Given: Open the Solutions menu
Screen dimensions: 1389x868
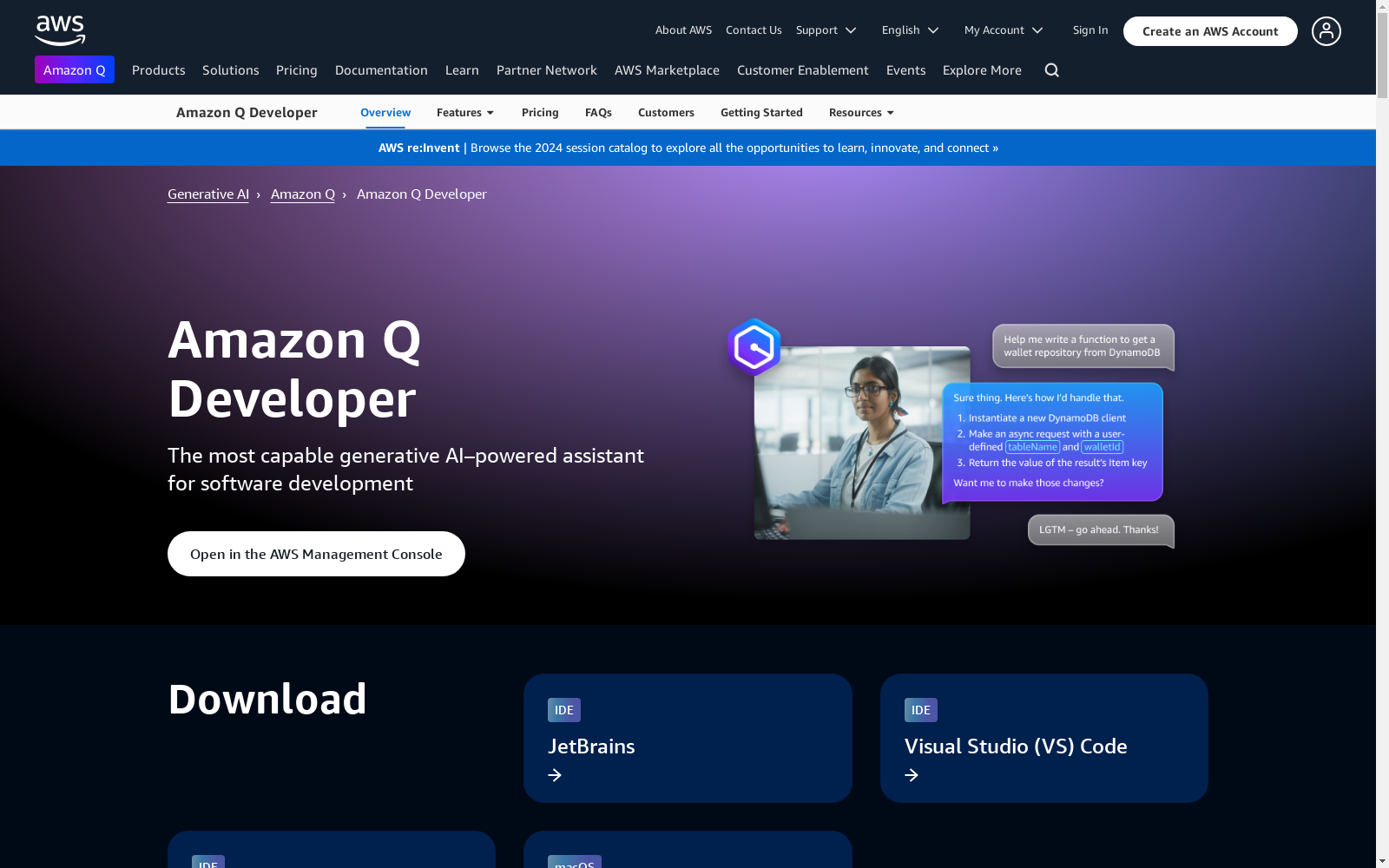Looking at the screenshot, I should click(x=231, y=70).
